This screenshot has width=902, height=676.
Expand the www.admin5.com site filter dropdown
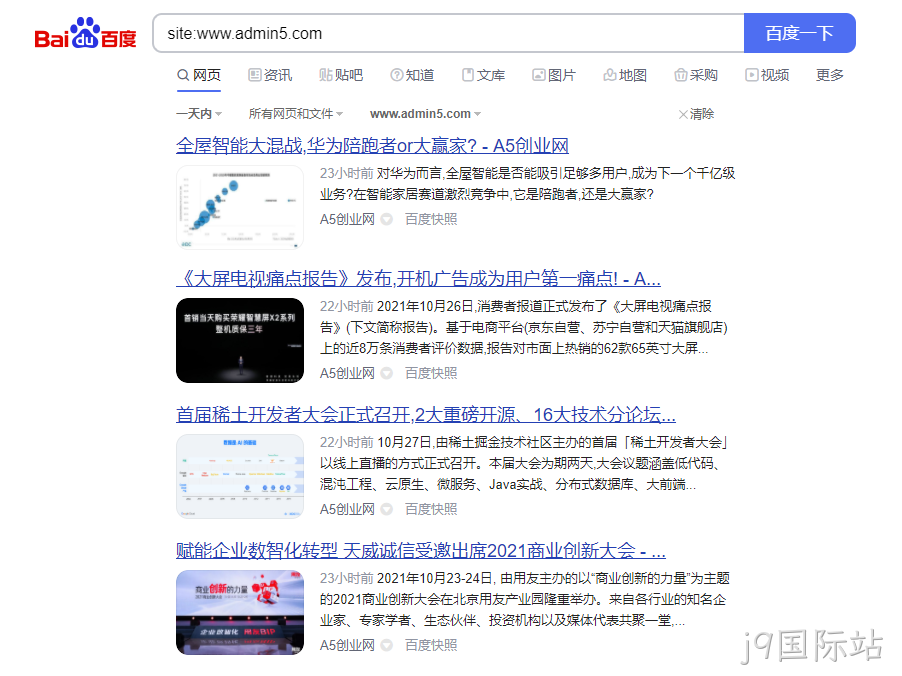pyautogui.click(x=426, y=114)
